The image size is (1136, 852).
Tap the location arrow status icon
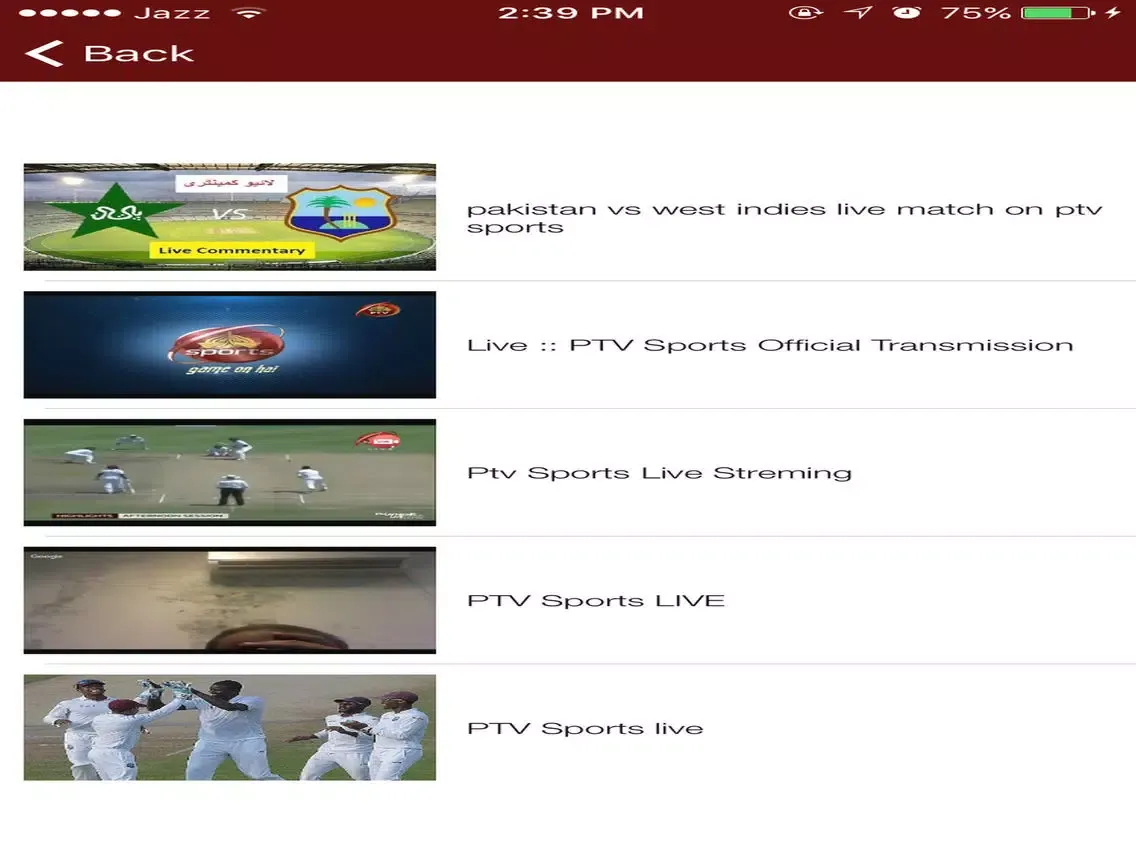click(859, 12)
